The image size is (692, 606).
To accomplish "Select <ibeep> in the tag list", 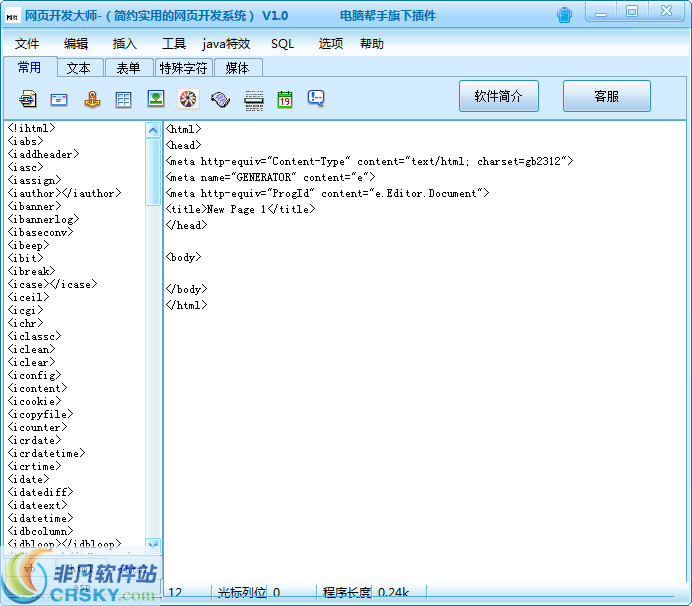I will [x=28, y=245].
